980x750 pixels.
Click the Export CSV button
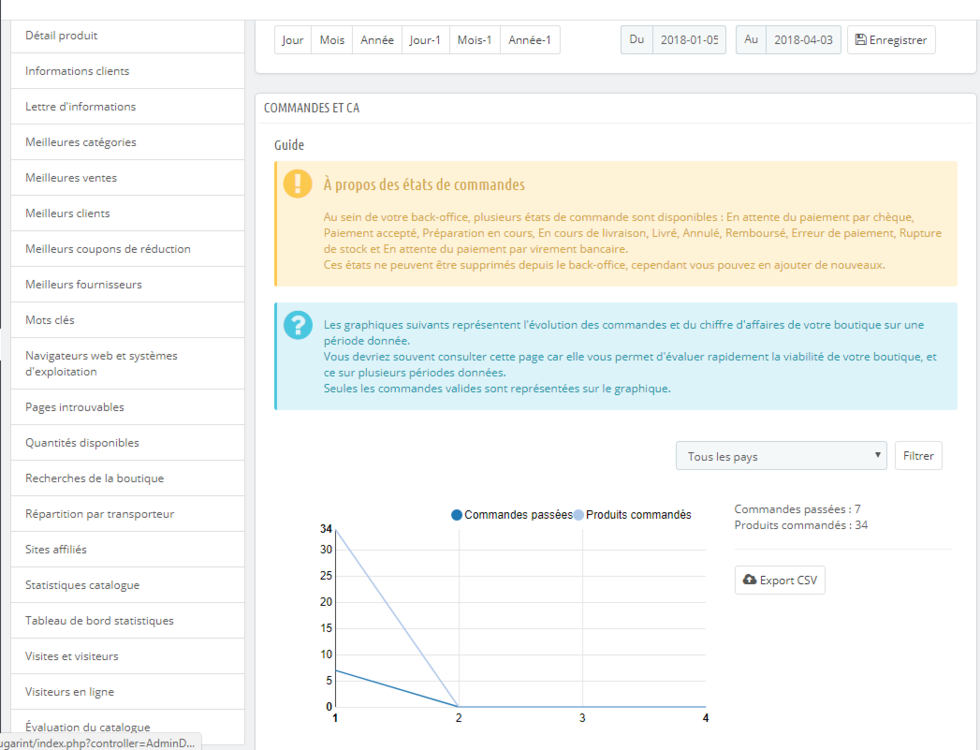coord(780,580)
